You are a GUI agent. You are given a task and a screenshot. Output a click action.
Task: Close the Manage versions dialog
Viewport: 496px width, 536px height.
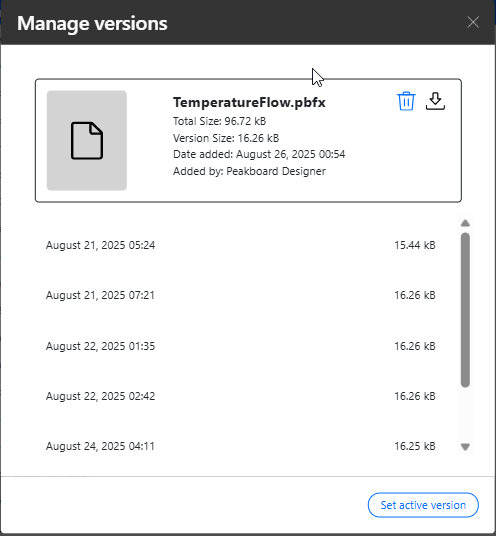473,23
